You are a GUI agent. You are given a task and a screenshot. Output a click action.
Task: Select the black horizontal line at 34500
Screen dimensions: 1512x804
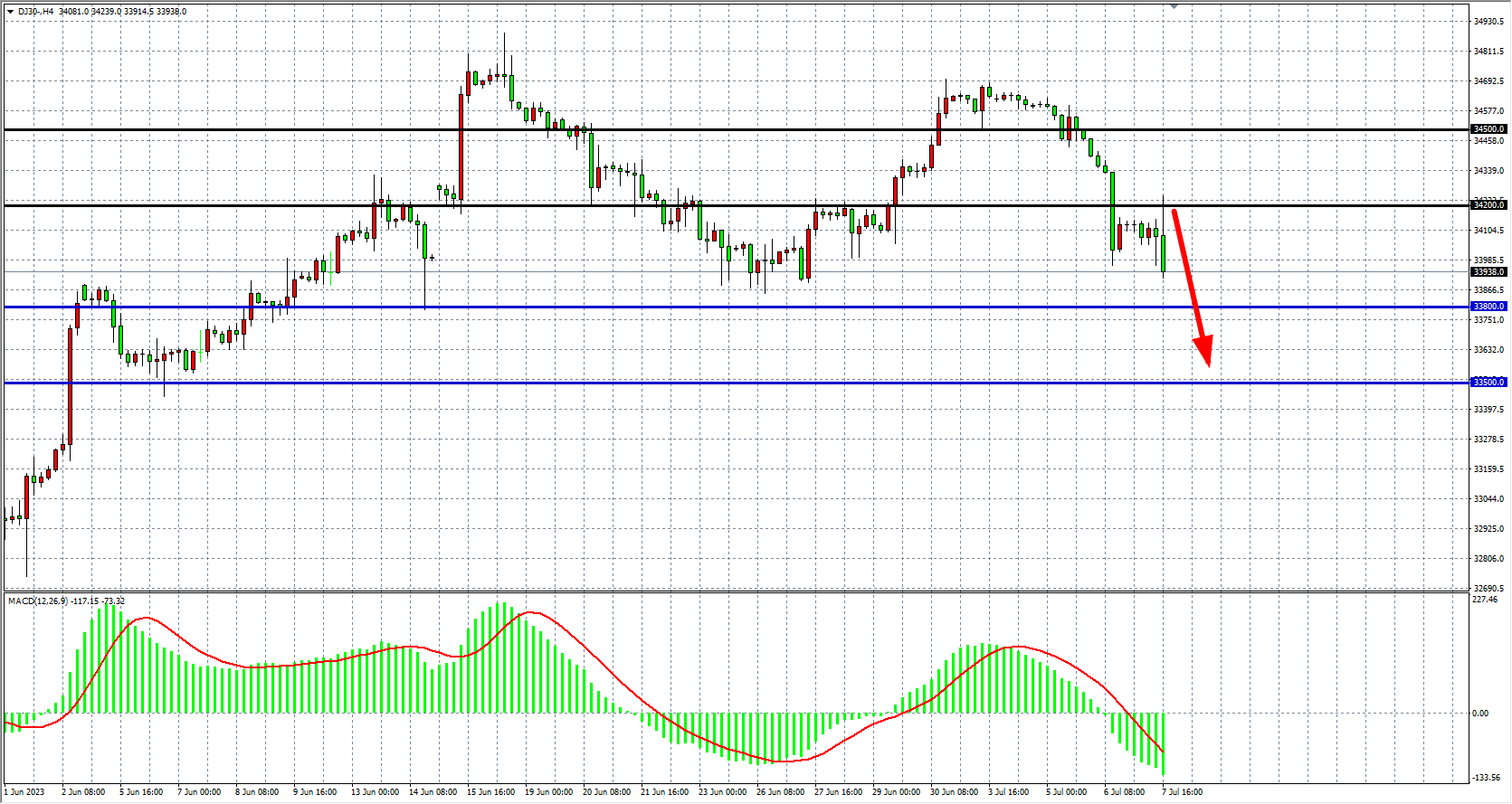coord(724,130)
